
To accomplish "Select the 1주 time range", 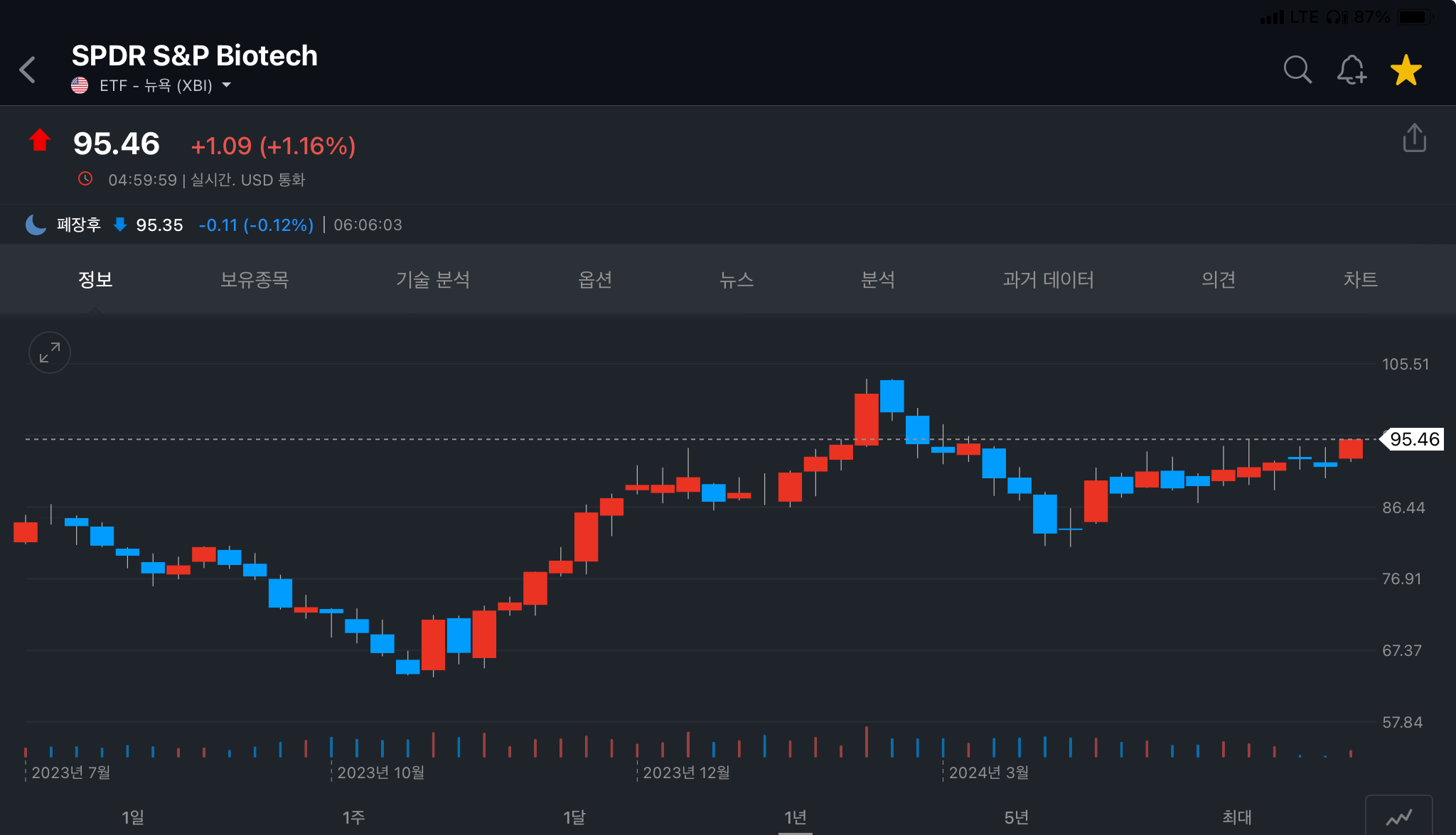I will tap(353, 817).
